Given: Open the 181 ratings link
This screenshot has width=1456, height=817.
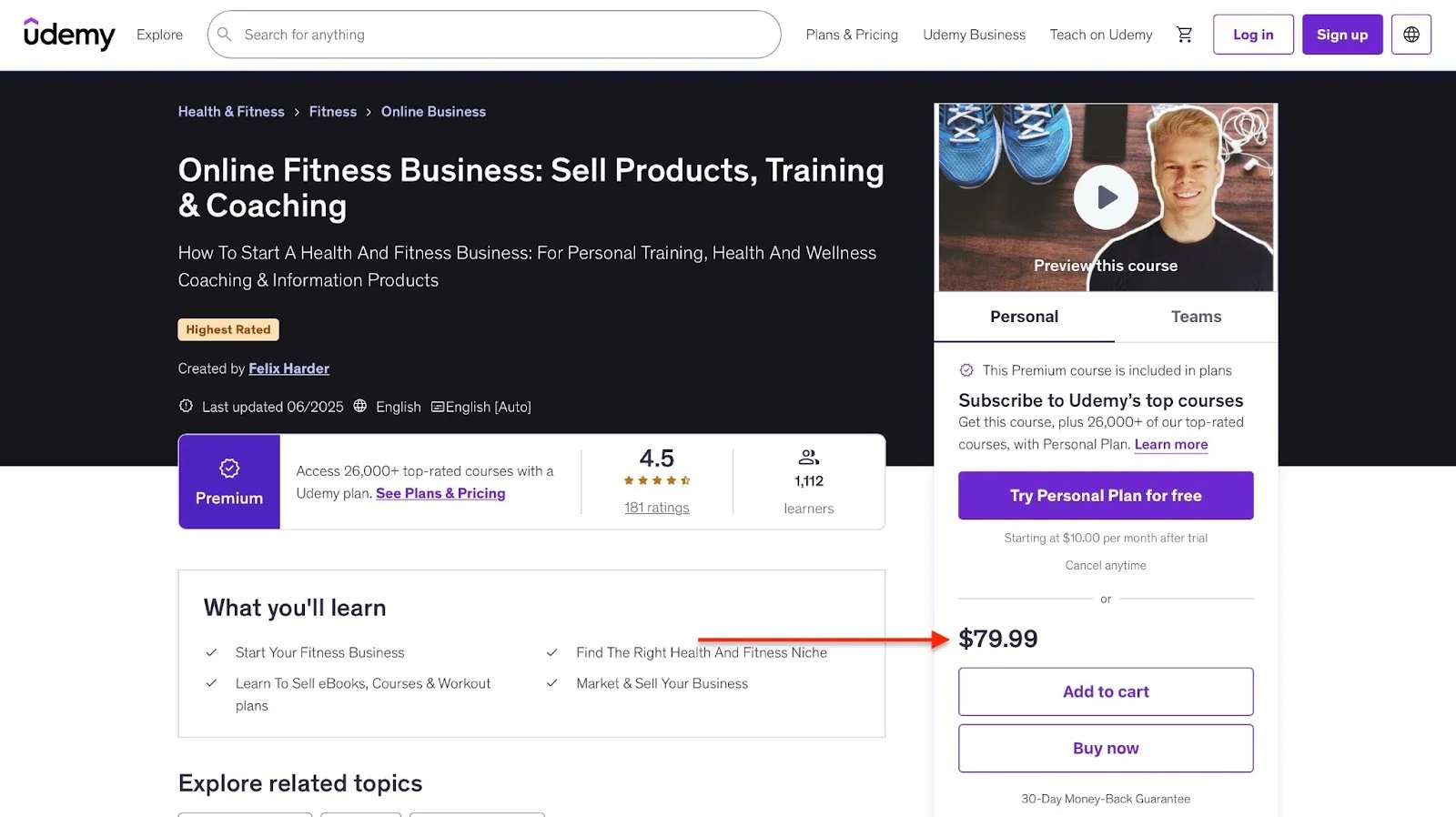Looking at the screenshot, I should (657, 508).
